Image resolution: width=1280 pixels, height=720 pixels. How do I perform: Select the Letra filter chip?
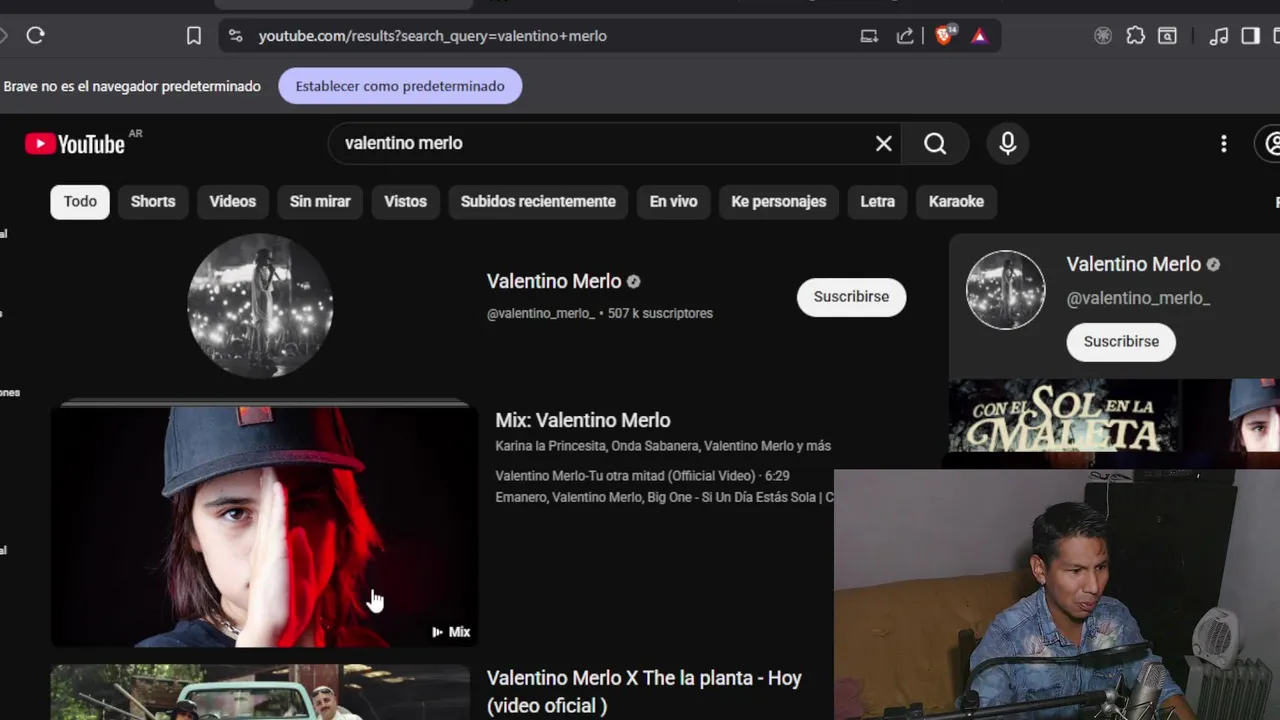[878, 202]
